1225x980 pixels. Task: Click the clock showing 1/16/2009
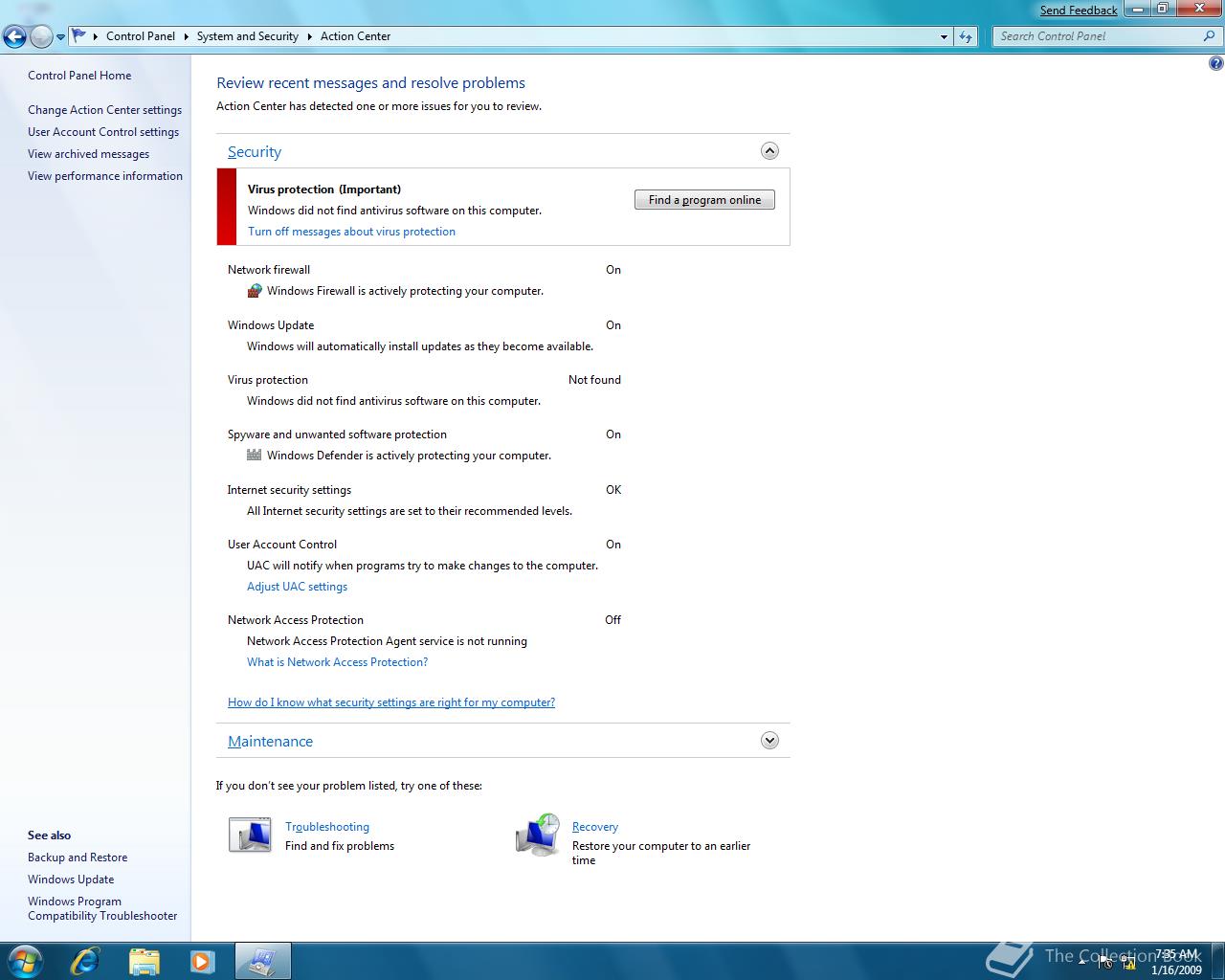[1176, 962]
